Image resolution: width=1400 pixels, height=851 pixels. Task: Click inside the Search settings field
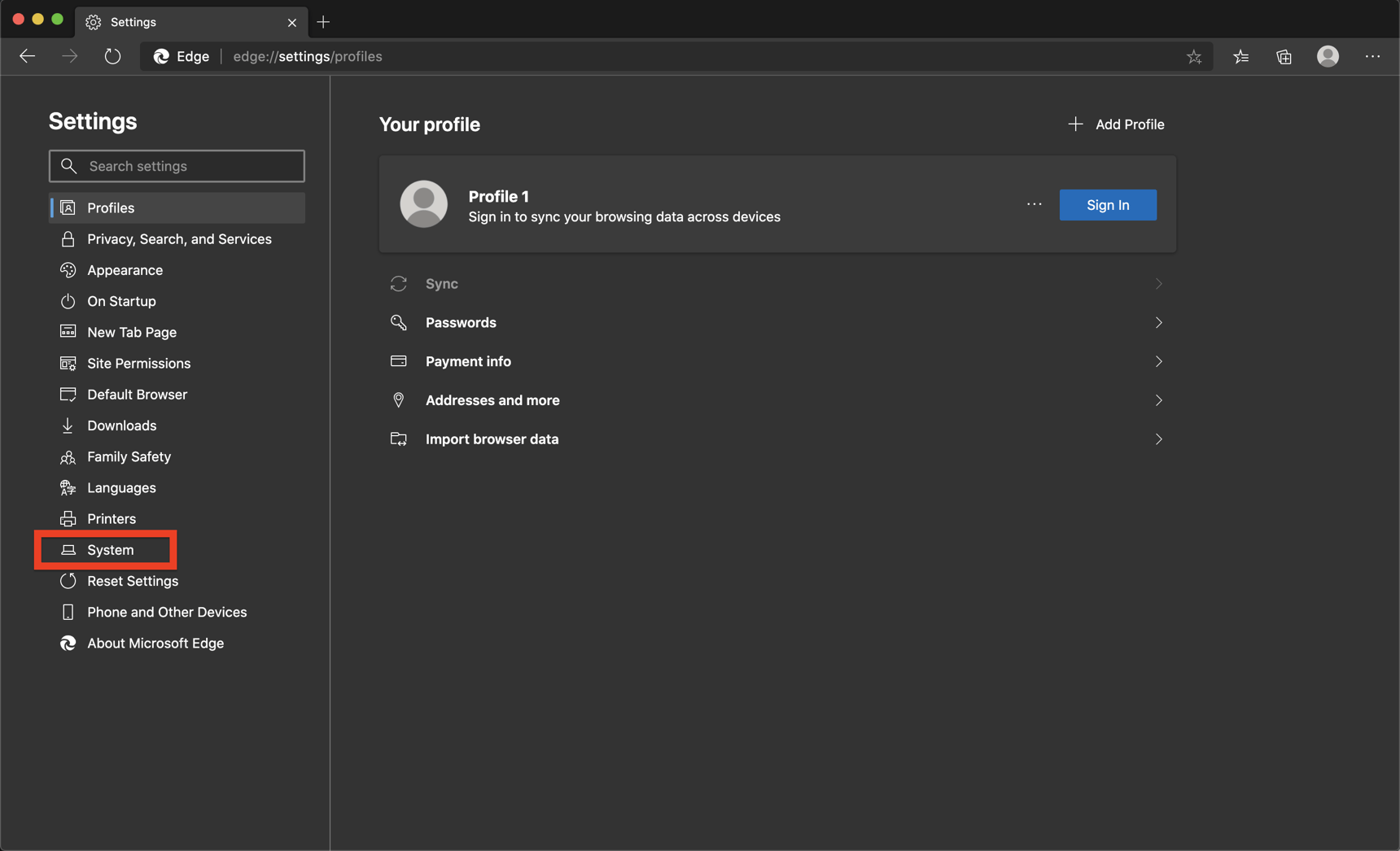click(177, 165)
